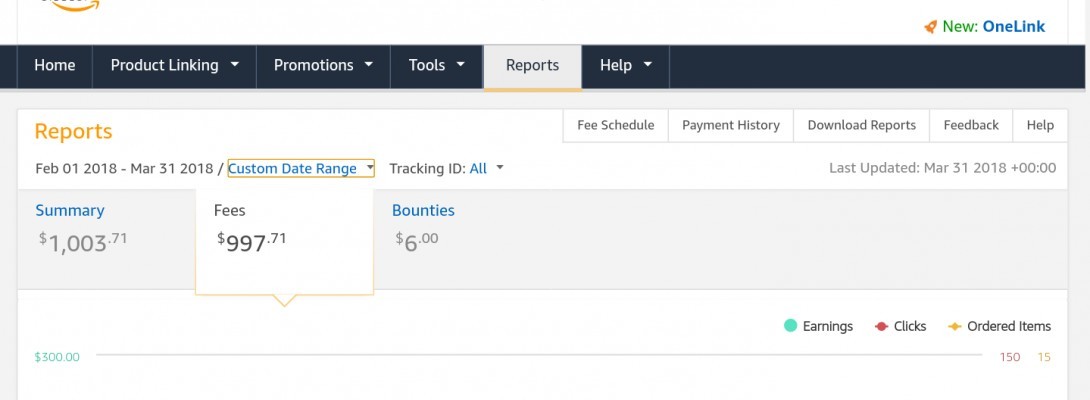This screenshot has width=1090, height=400.
Task: Click the OneLink megaphone icon
Action: 930,27
